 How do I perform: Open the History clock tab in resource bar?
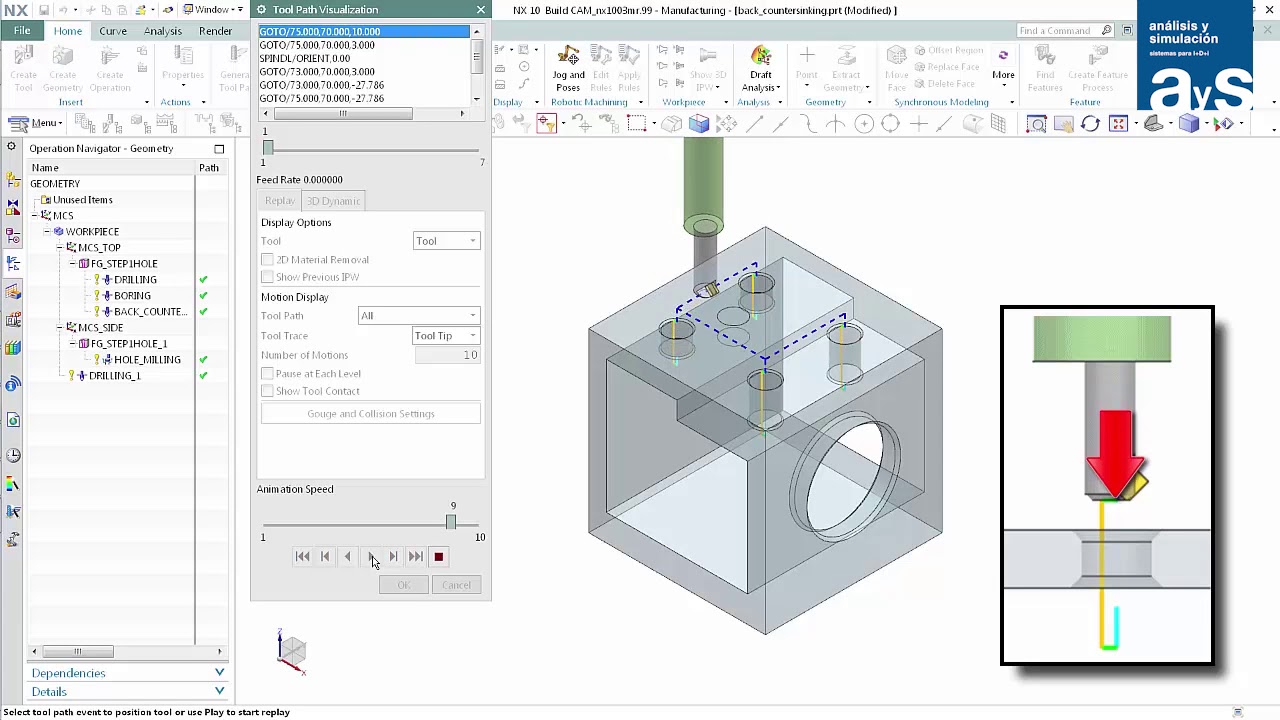point(13,456)
